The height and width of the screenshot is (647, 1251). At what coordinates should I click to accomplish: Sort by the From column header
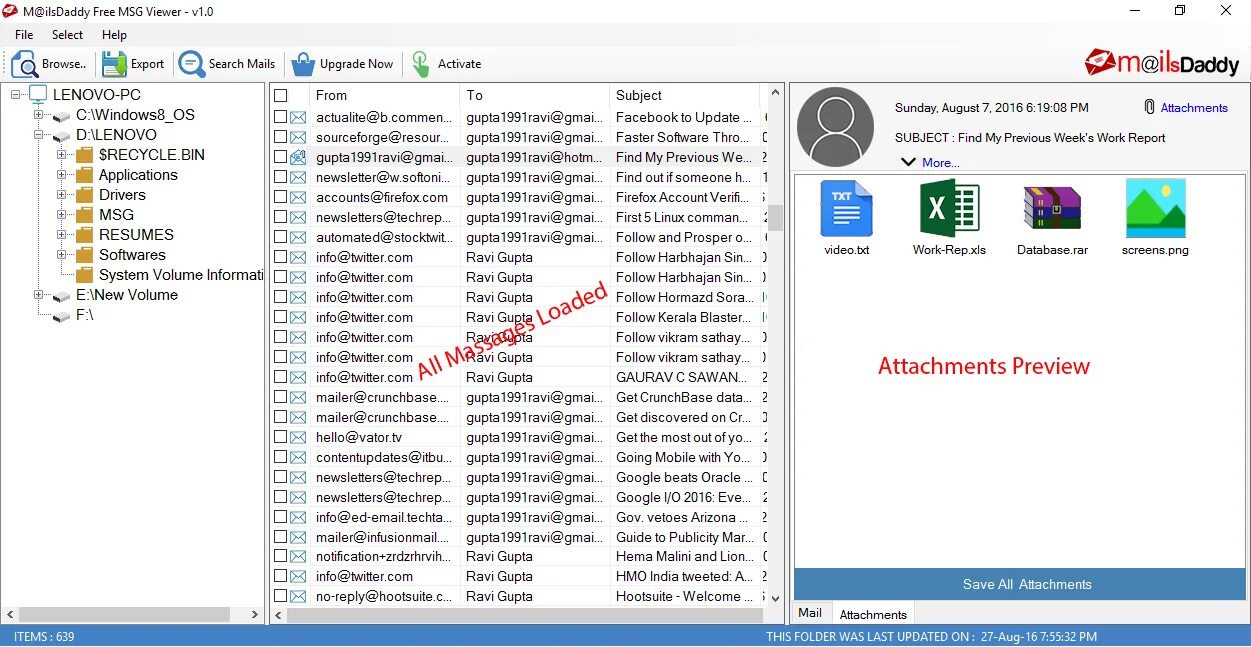click(384, 95)
